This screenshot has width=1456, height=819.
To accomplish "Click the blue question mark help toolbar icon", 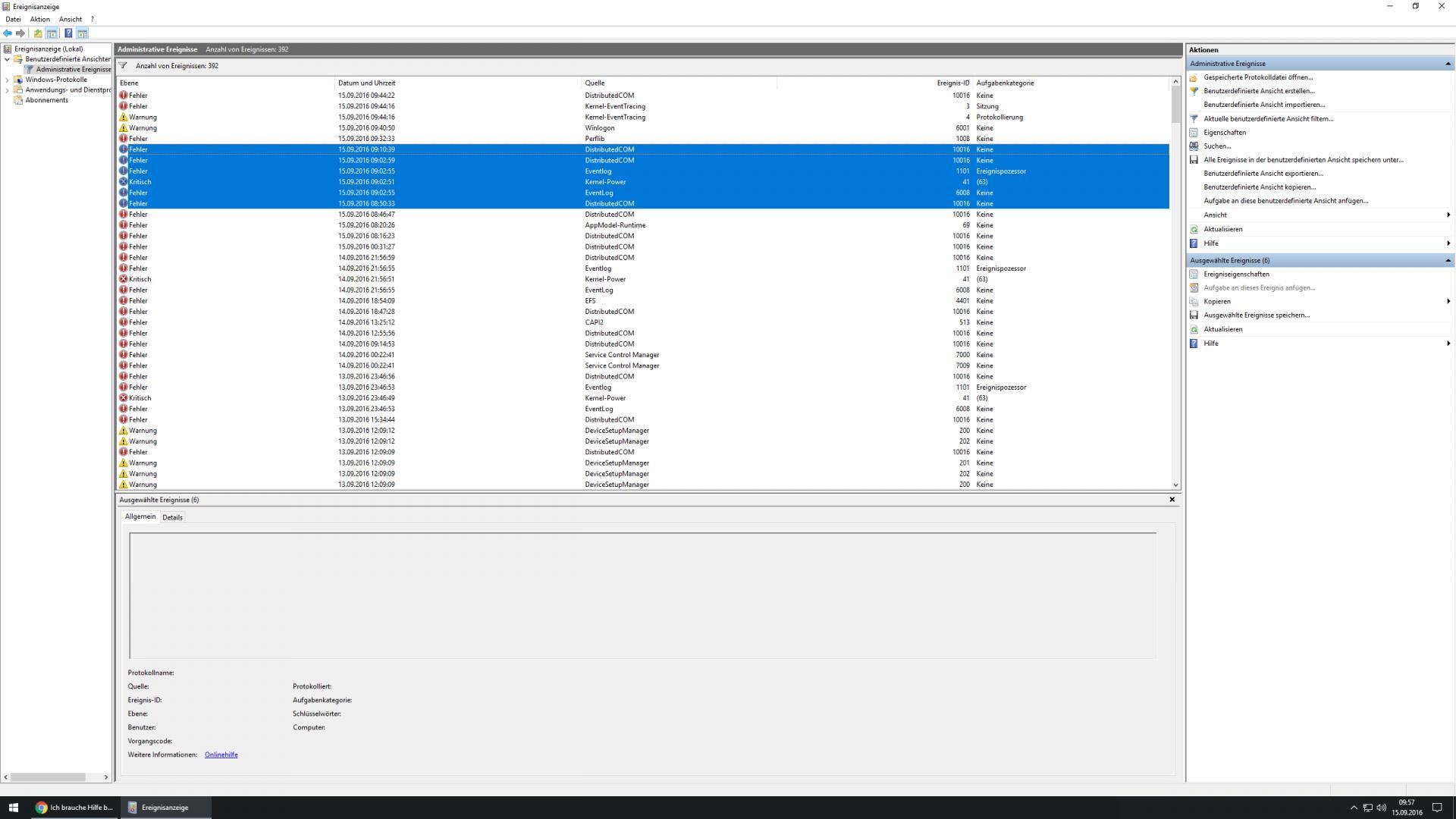I will (68, 33).
